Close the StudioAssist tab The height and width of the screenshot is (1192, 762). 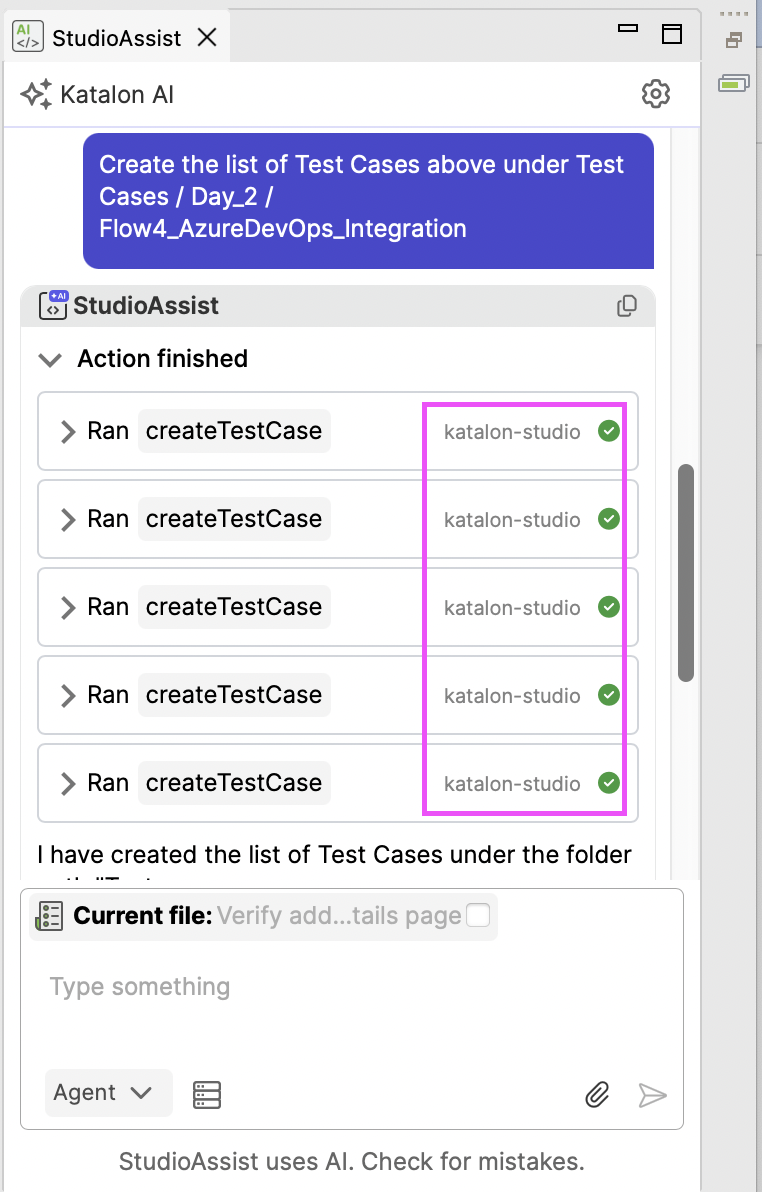pyautogui.click(x=207, y=37)
